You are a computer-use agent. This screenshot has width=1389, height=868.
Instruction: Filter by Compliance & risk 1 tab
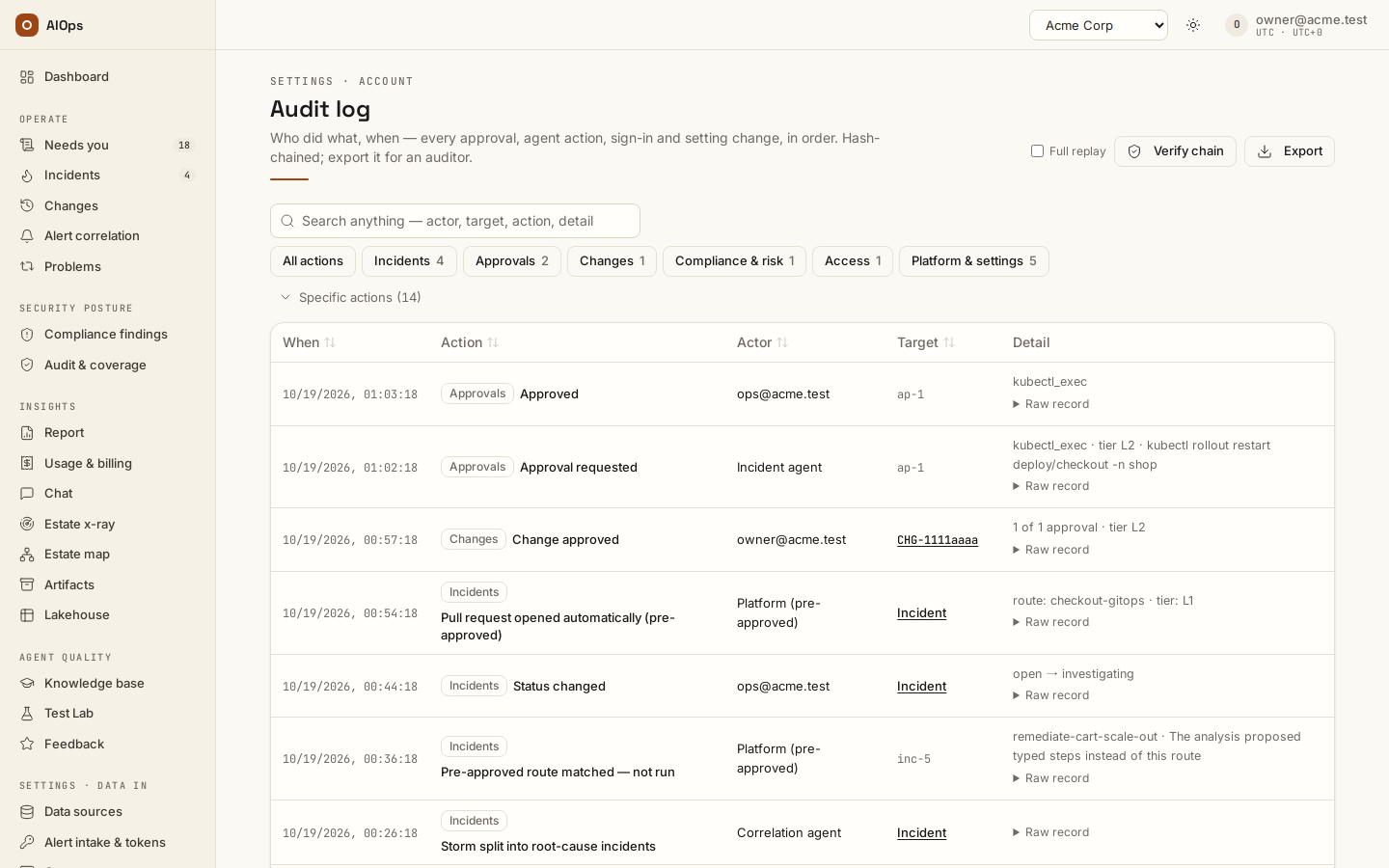point(734,261)
